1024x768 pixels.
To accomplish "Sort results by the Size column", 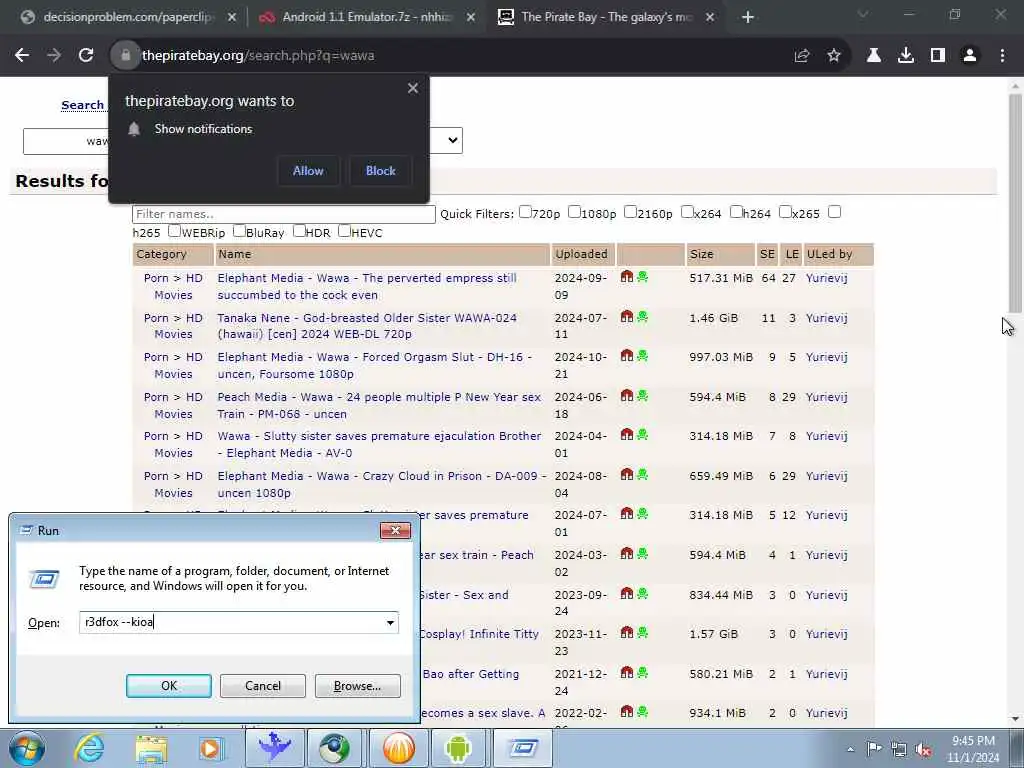I will click(x=701, y=254).
